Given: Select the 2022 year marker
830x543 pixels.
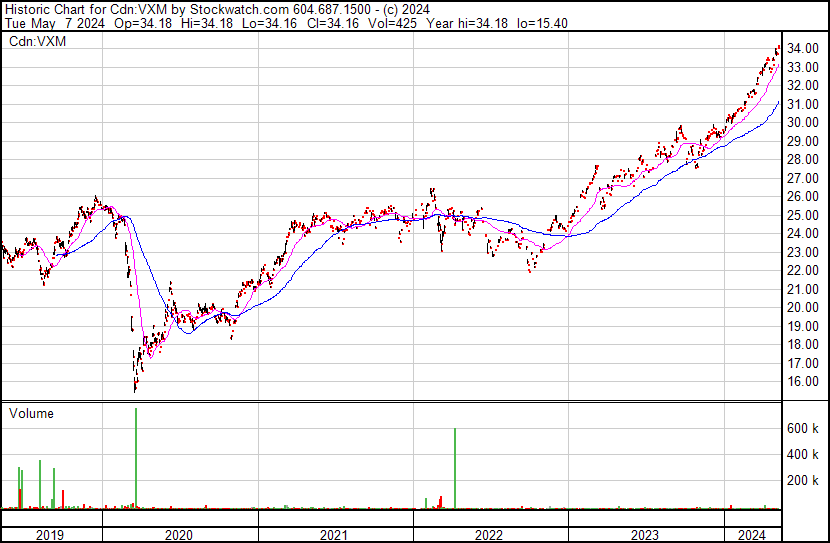Looking at the screenshot, I should pyautogui.click(x=491, y=535).
